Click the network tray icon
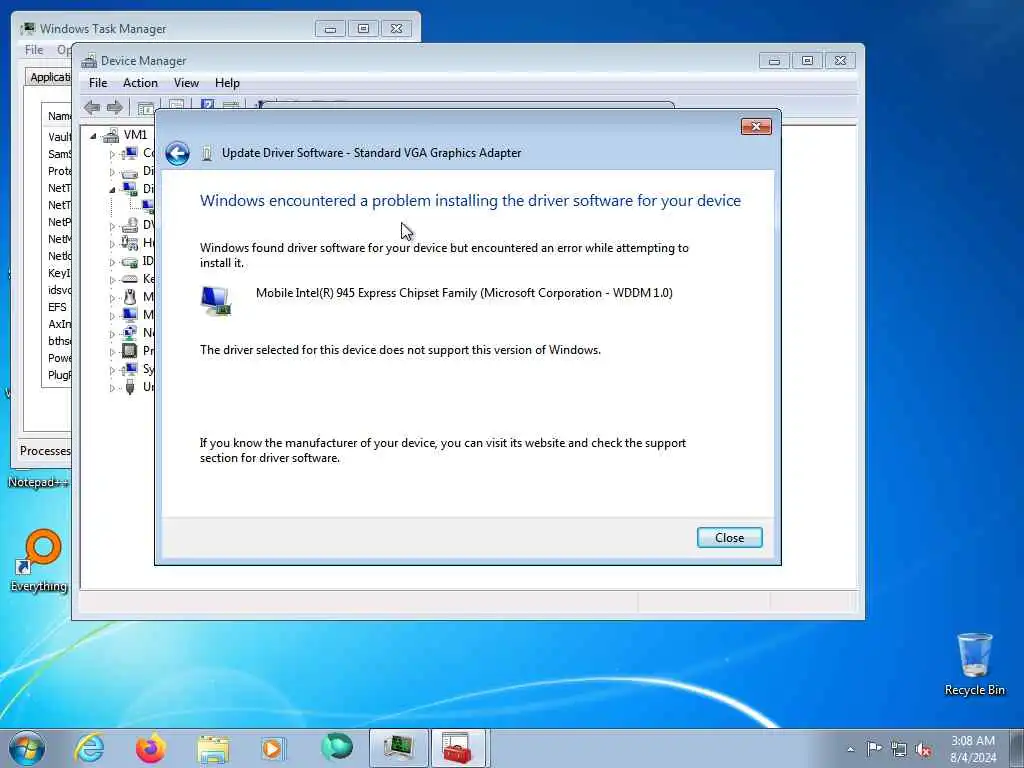This screenshot has width=1024, height=768. point(899,749)
